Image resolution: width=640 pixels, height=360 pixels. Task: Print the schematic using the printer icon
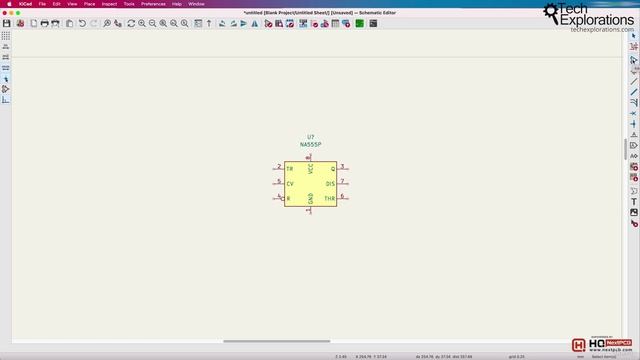point(44,23)
